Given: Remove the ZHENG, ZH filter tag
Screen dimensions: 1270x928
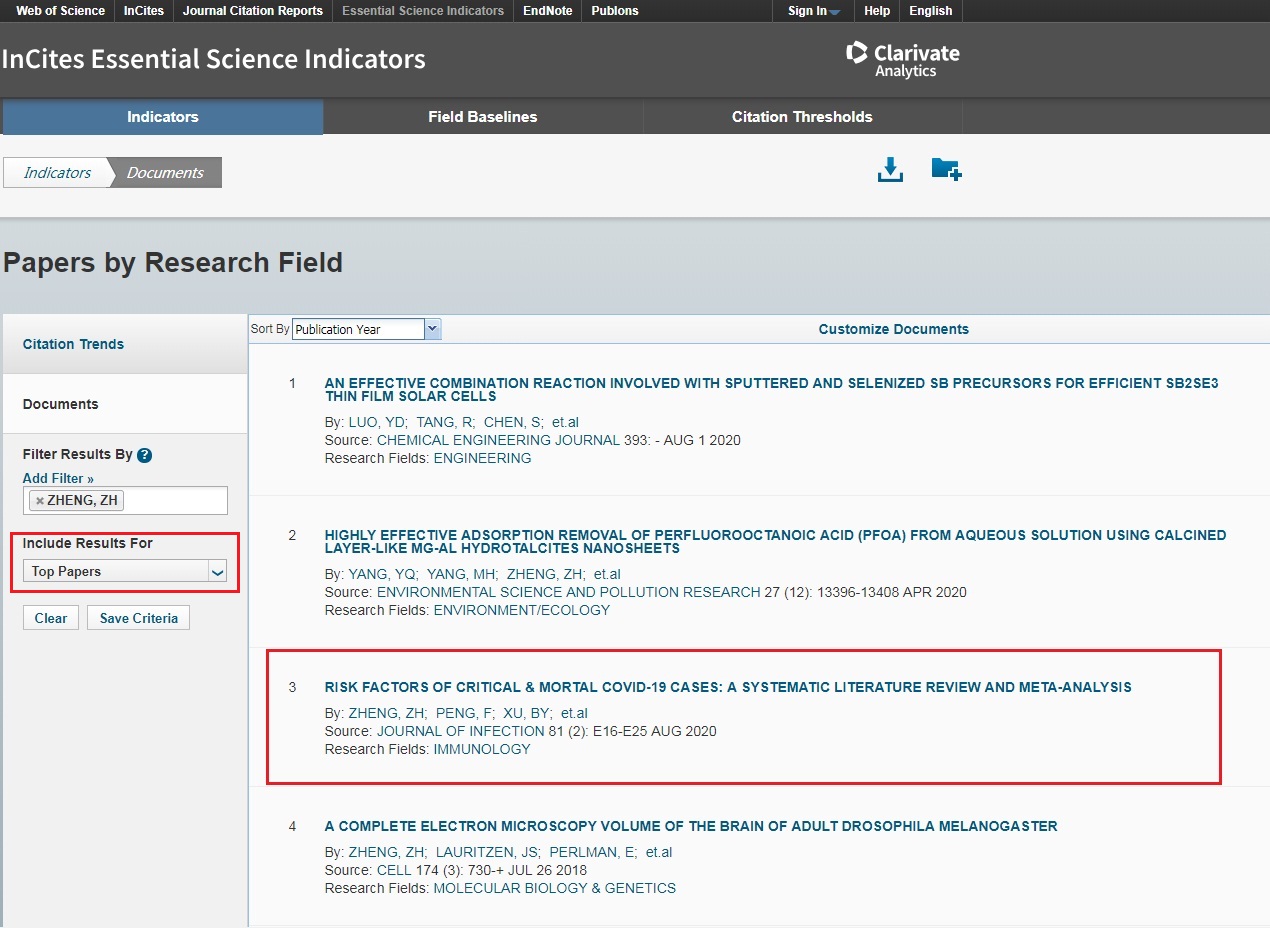Looking at the screenshot, I should (x=40, y=501).
